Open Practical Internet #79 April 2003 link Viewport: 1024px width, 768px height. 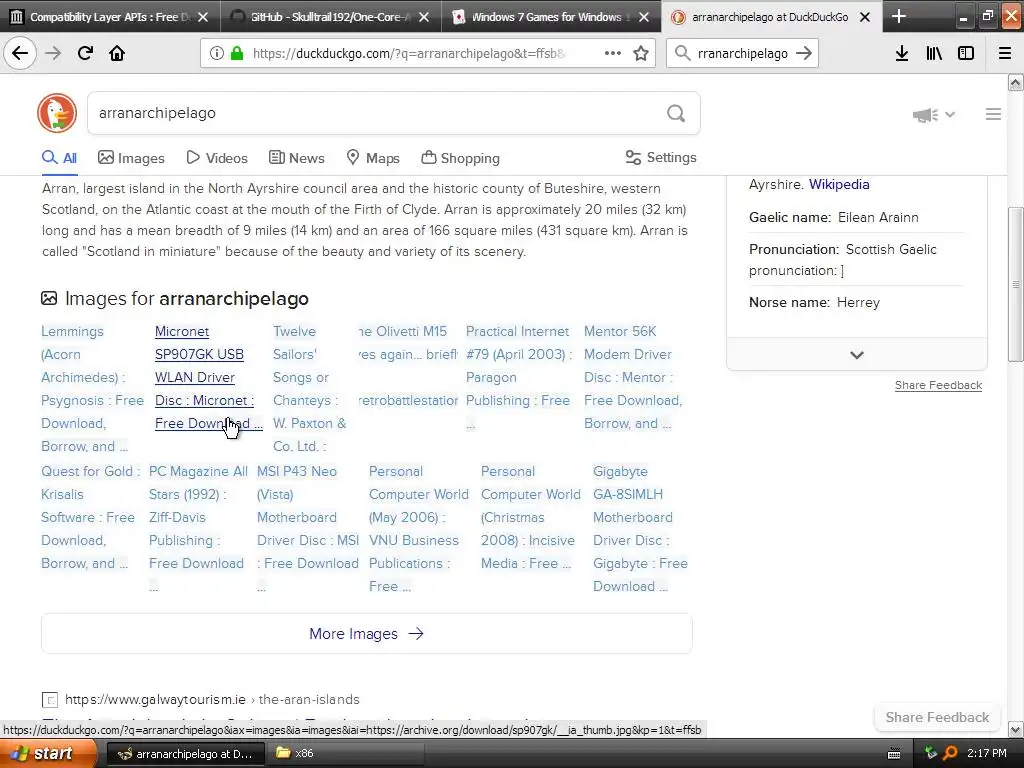point(519,377)
